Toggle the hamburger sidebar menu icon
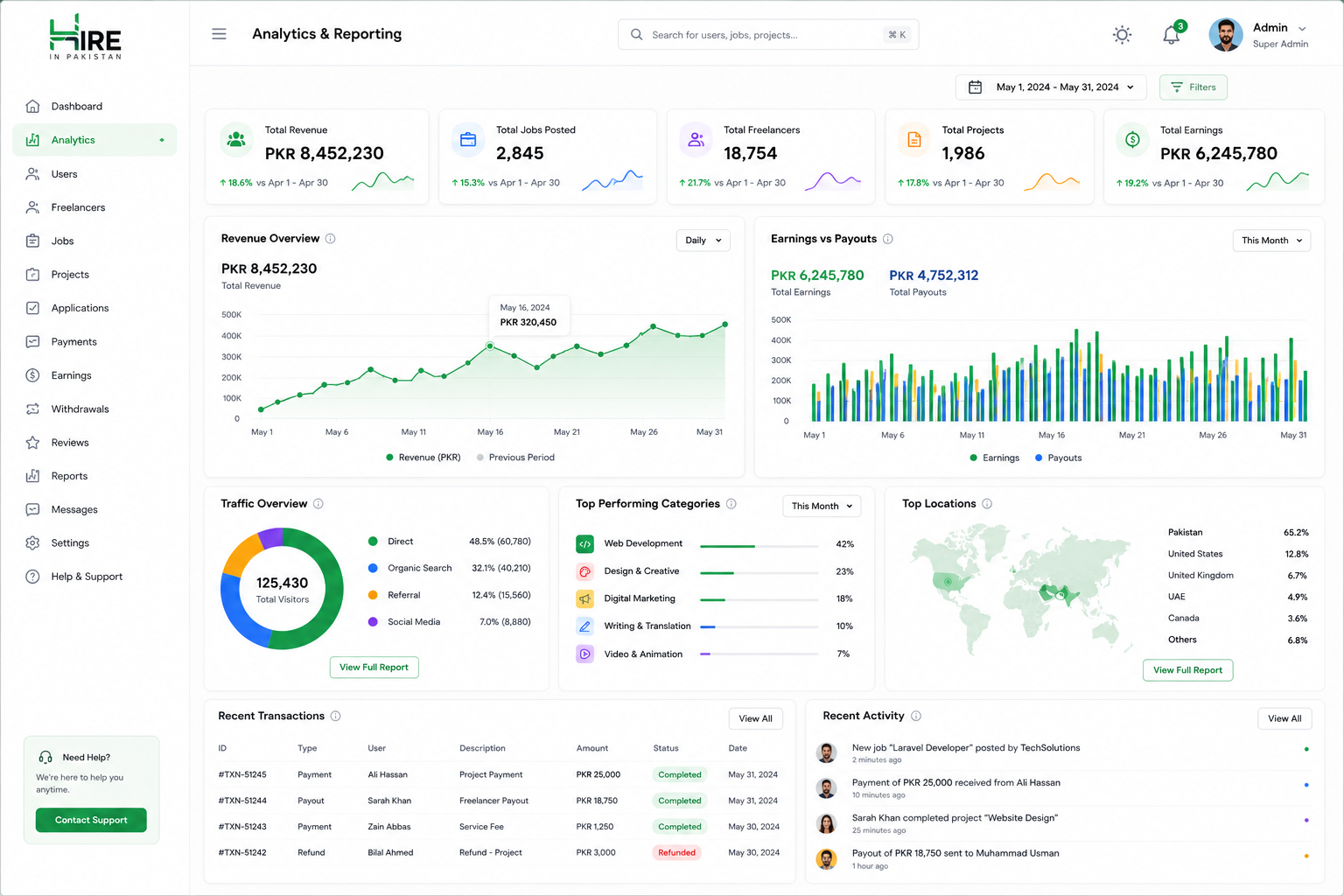Image resolution: width=1344 pixels, height=896 pixels. 219,34
